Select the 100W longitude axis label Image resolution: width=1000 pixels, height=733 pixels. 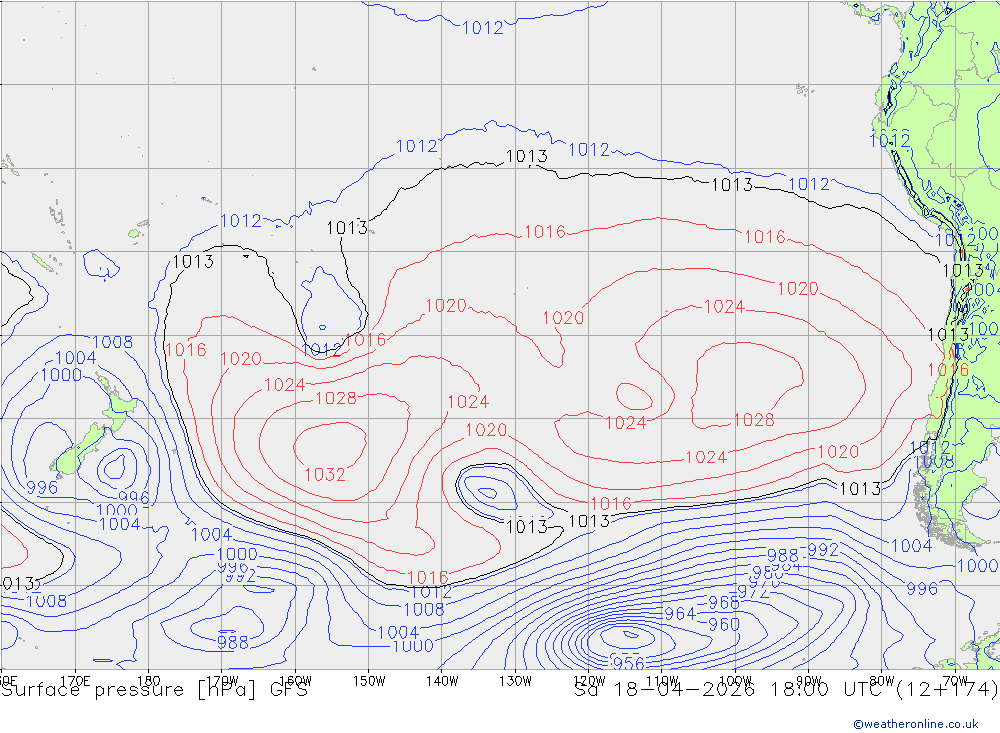[735, 681]
